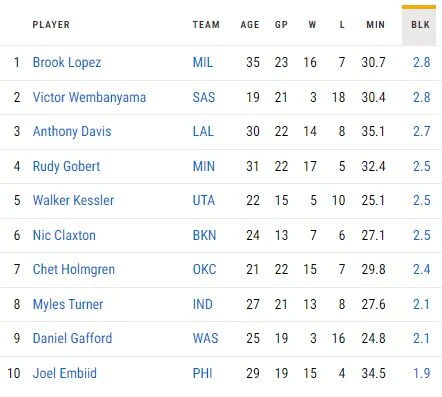Click the OKC team link
This screenshot has width=442, height=397.
[x=204, y=269]
